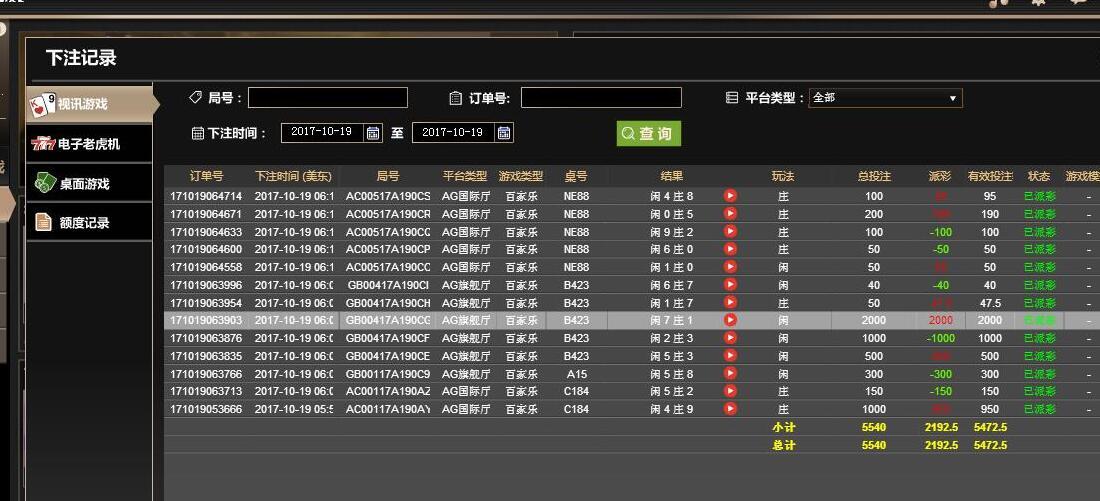Click replay icon for order 171019053666
The height and width of the screenshot is (501, 1100).
pyautogui.click(x=730, y=409)
